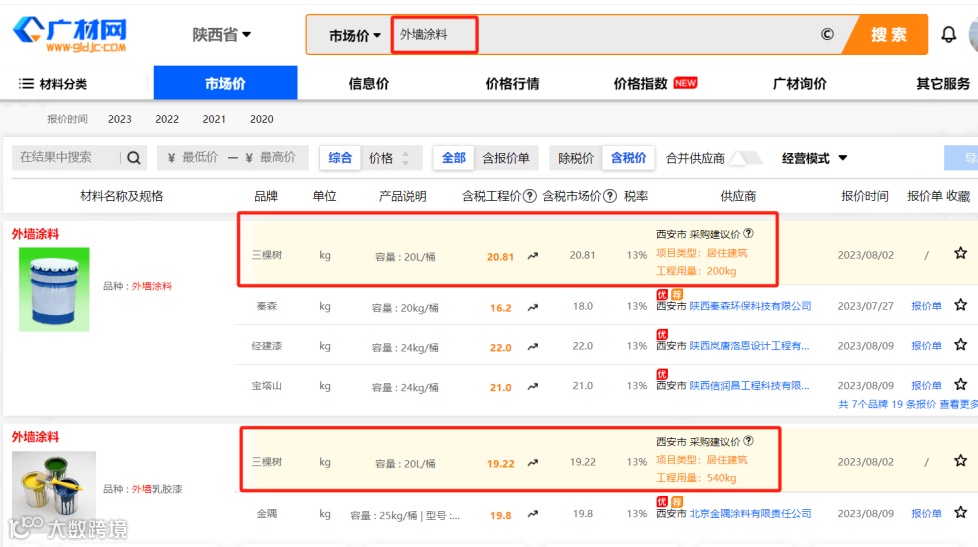Viewport: 978px width, 547px height.
Task: View price trend for 经建漆 22.0
Action: pos(533,347)
